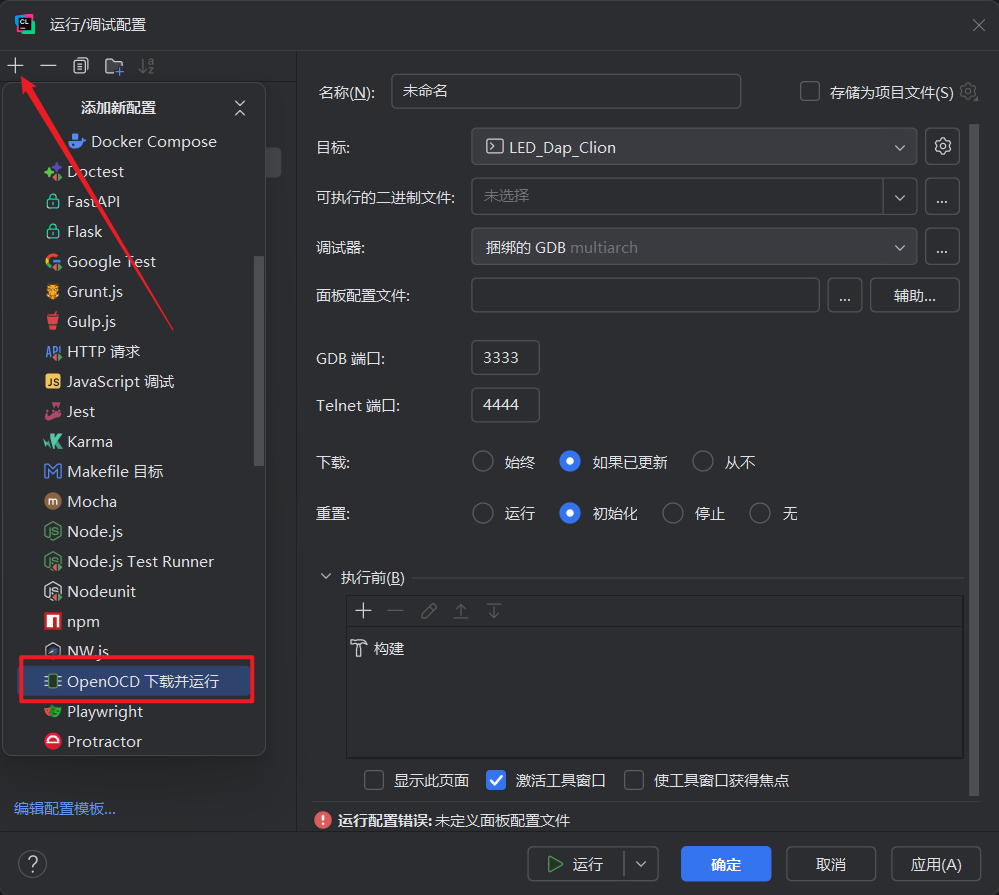
Task: Click the 运行 run button
Action: click(x=575, y=864)
